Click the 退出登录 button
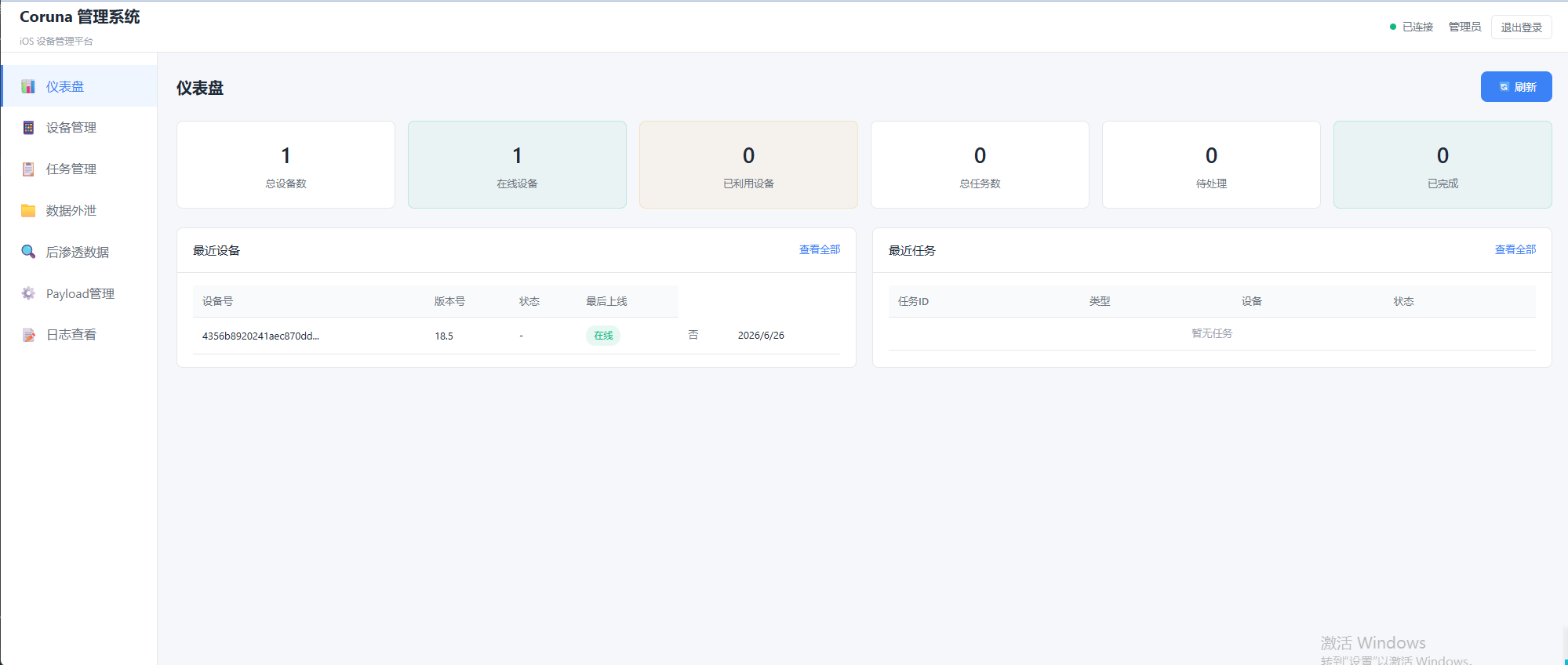 coord(1521,27)
